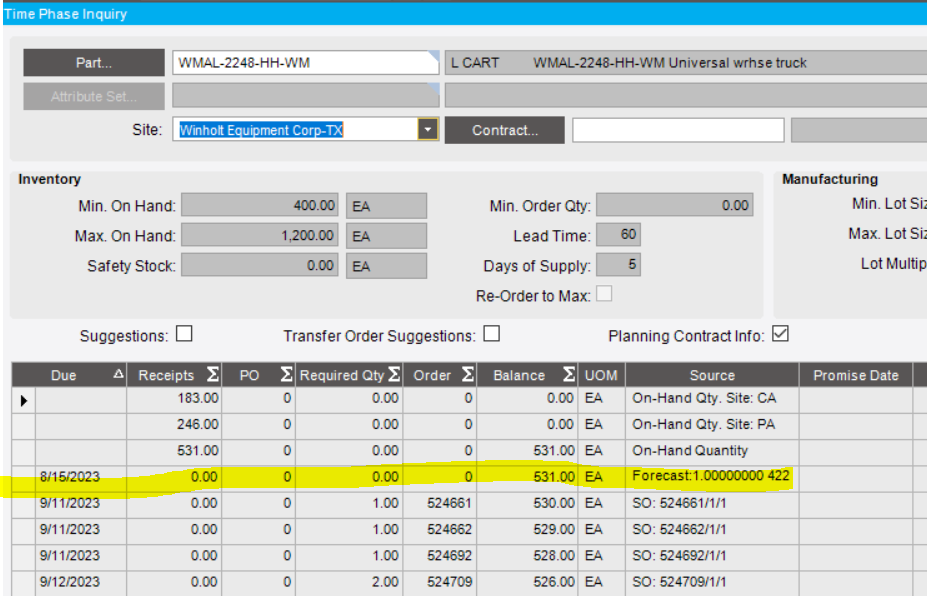Click the PO column sigma icon
Viewport: 928px width, 597px height.
[286, 375]
